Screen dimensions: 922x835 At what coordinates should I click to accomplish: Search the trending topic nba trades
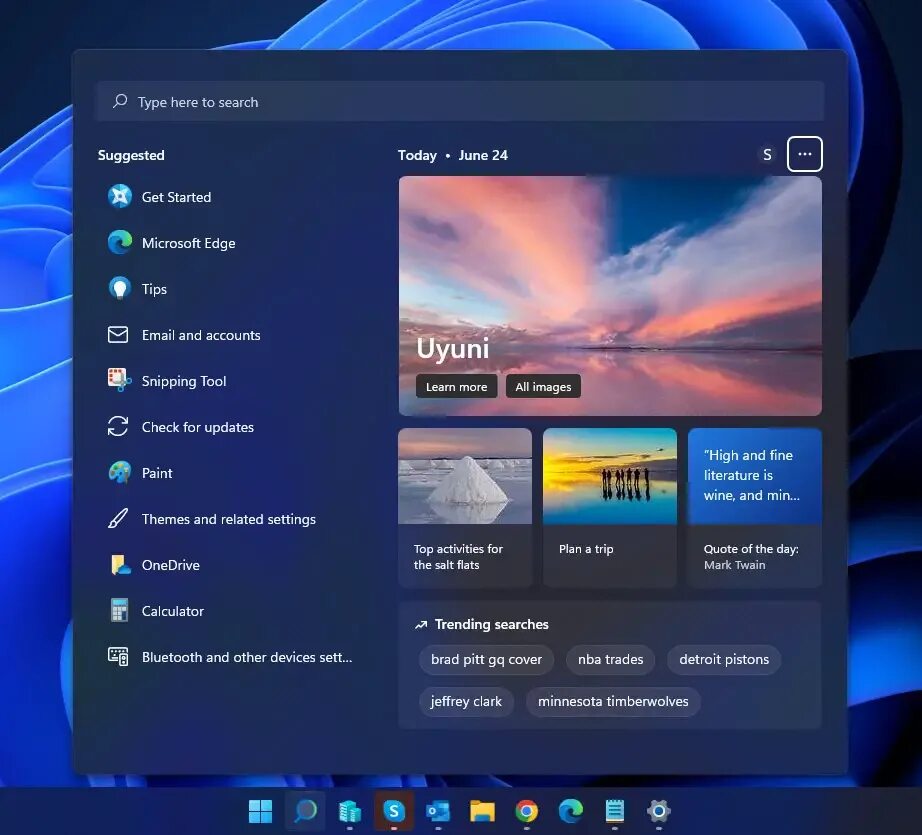coord(610,659)
